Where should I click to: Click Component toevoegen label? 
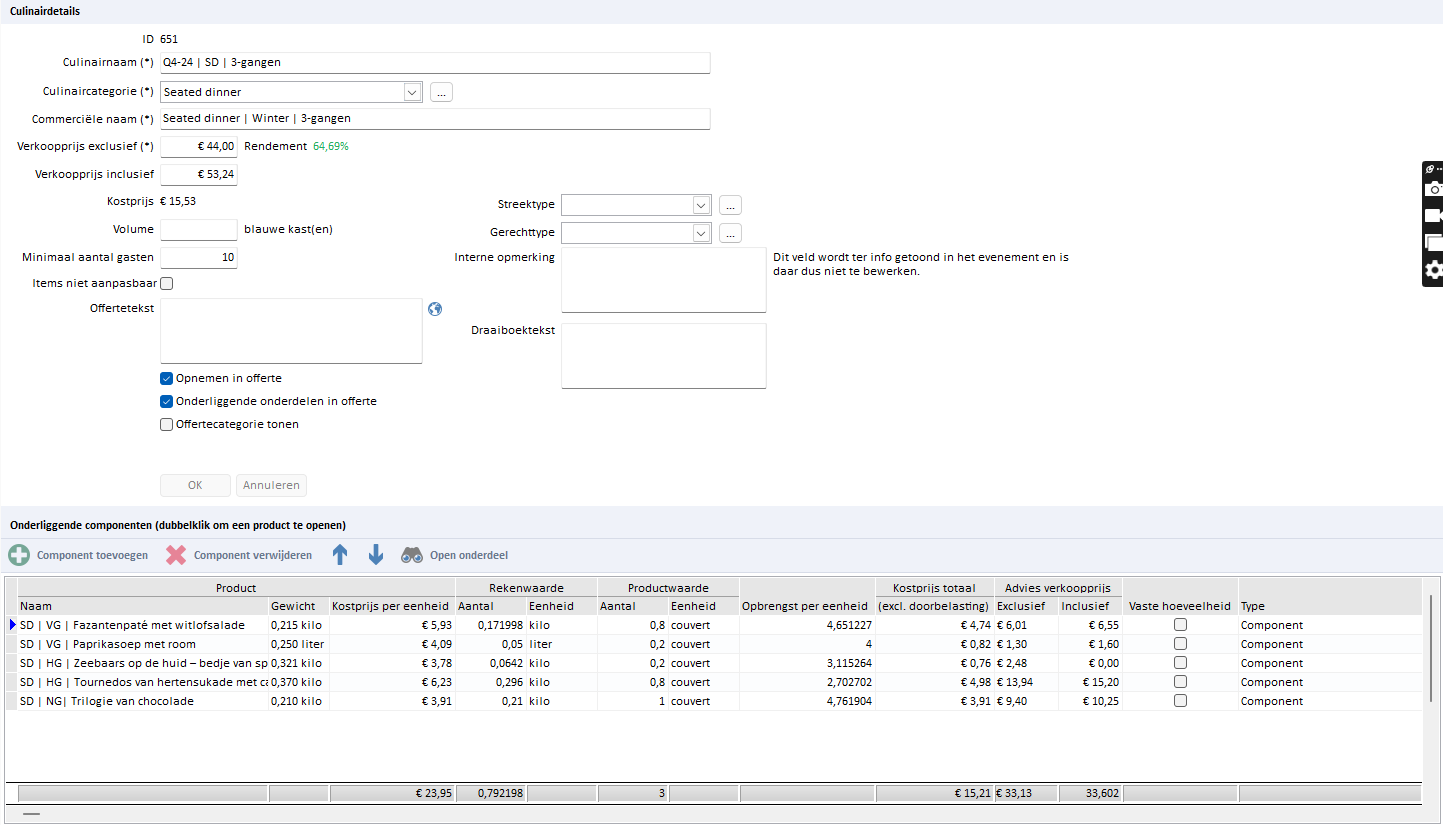pos(92,555)
